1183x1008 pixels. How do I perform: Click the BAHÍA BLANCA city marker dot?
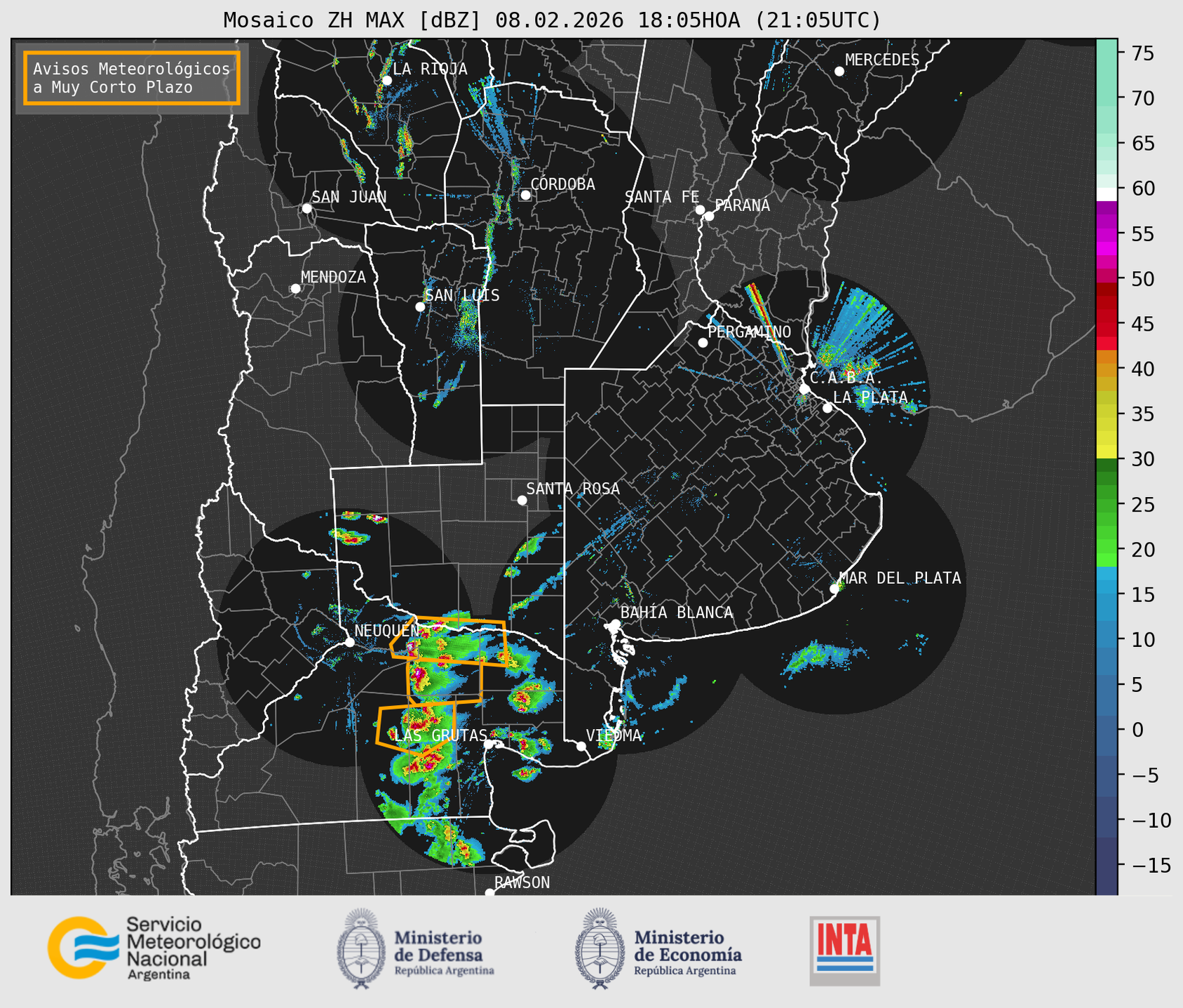tap(615, 624)
